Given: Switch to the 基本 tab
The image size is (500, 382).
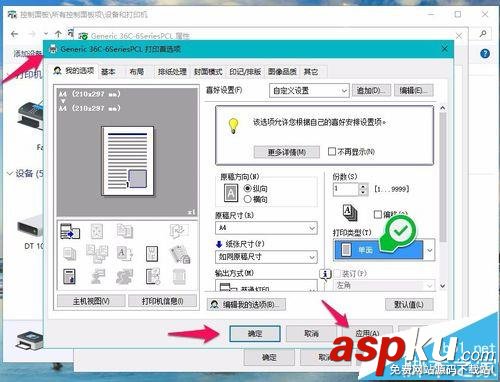Looking at the screenshot, I should click(108, 72).
